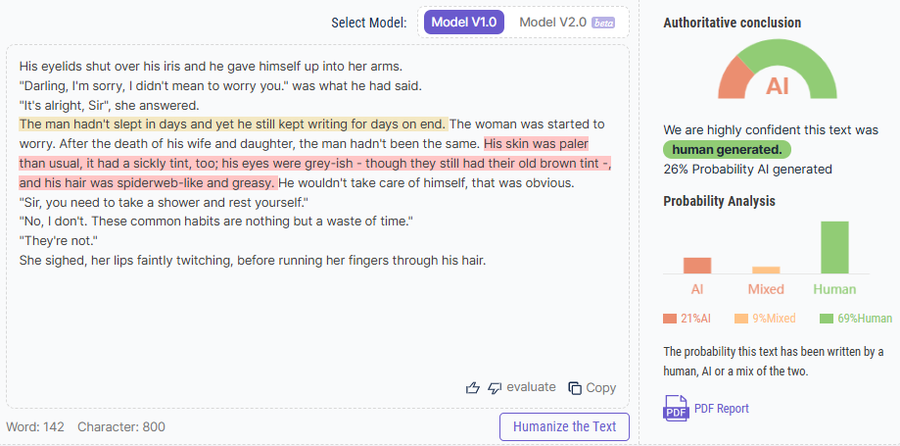
Task: Click the red AI bar in chart
Action: (697, 265)
